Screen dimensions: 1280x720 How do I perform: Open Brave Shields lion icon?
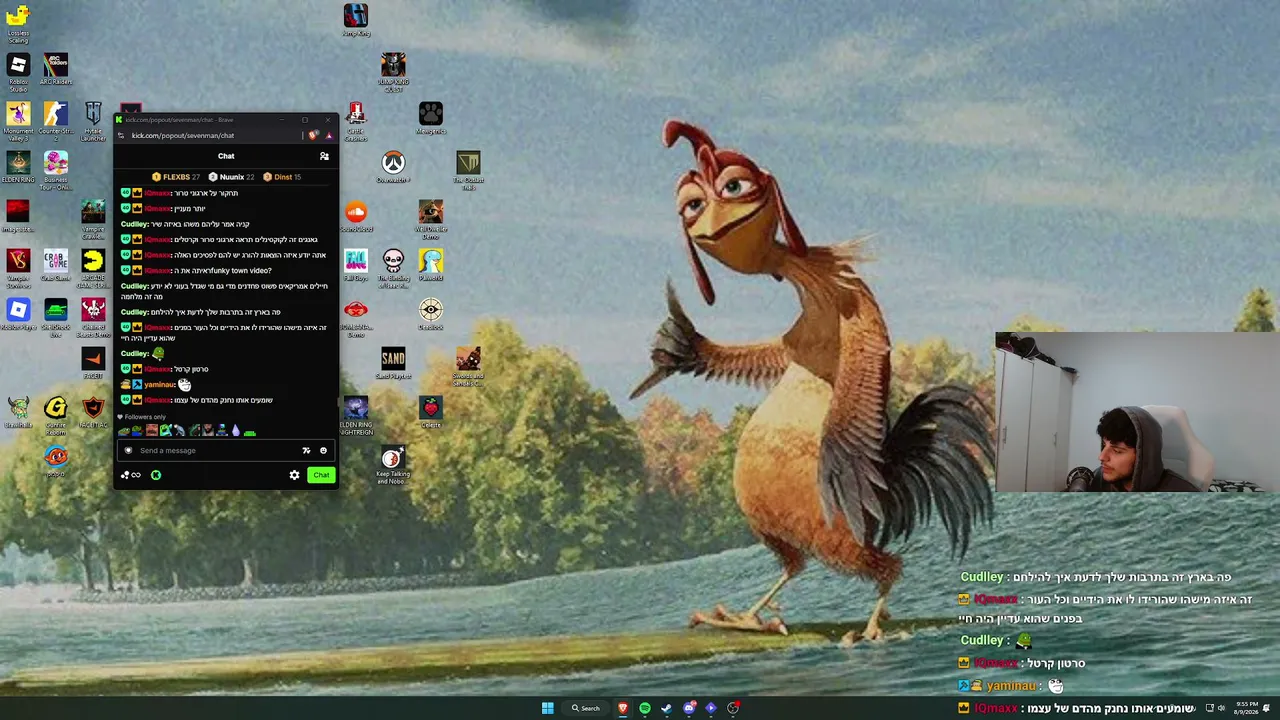tap(314, 135)
